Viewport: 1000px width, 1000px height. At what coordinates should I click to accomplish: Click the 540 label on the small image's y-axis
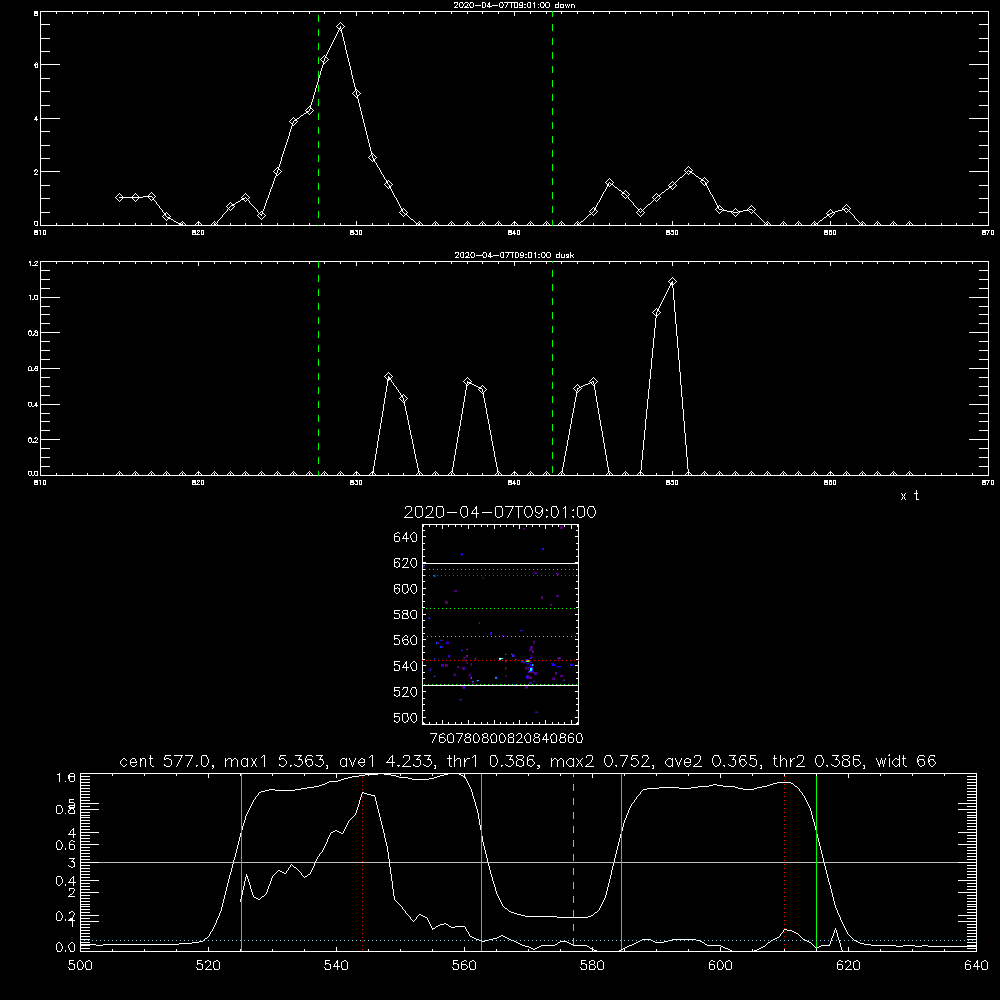coord(406,666)
